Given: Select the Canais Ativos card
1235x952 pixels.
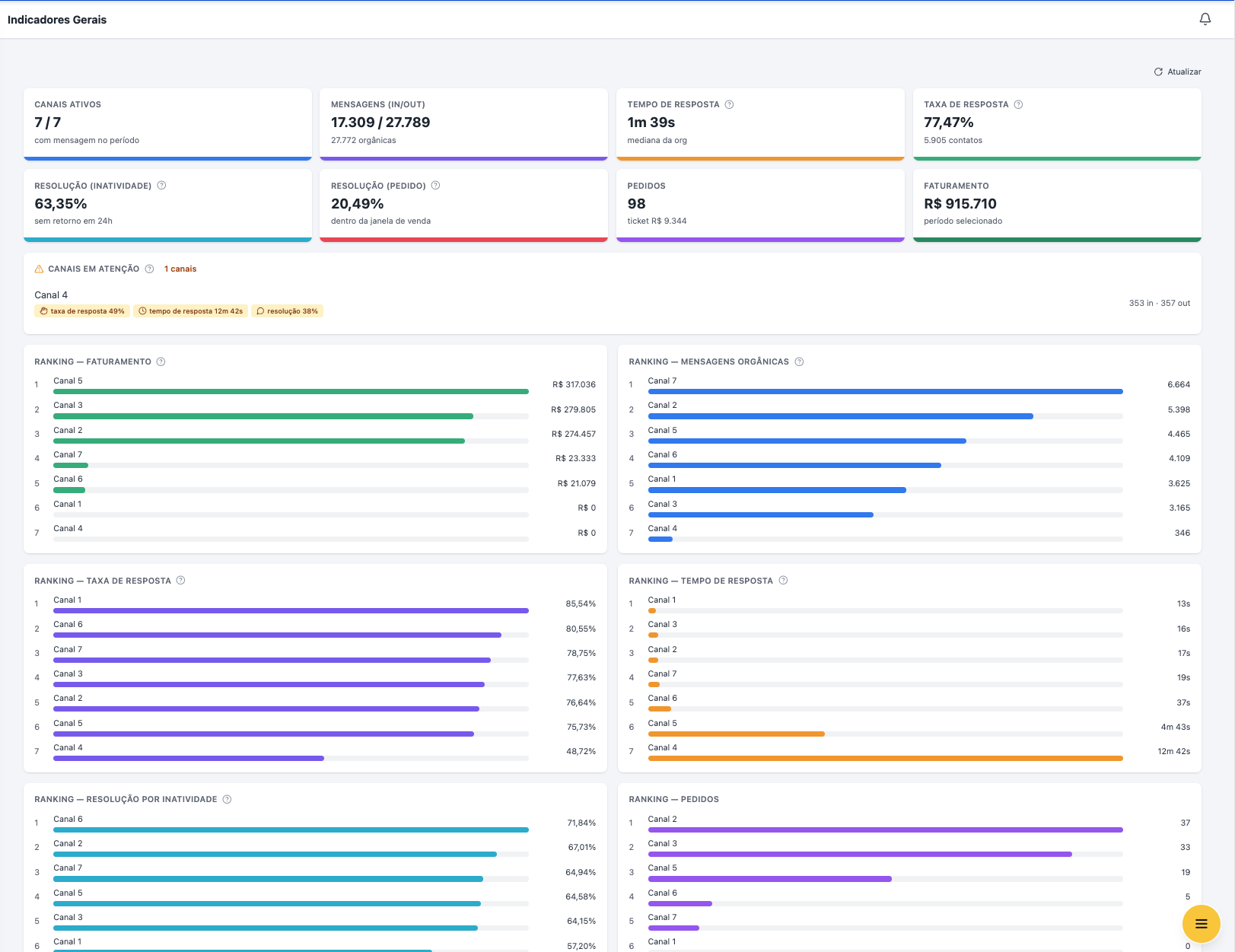Looking at the screenshot, I should (167, 124).
